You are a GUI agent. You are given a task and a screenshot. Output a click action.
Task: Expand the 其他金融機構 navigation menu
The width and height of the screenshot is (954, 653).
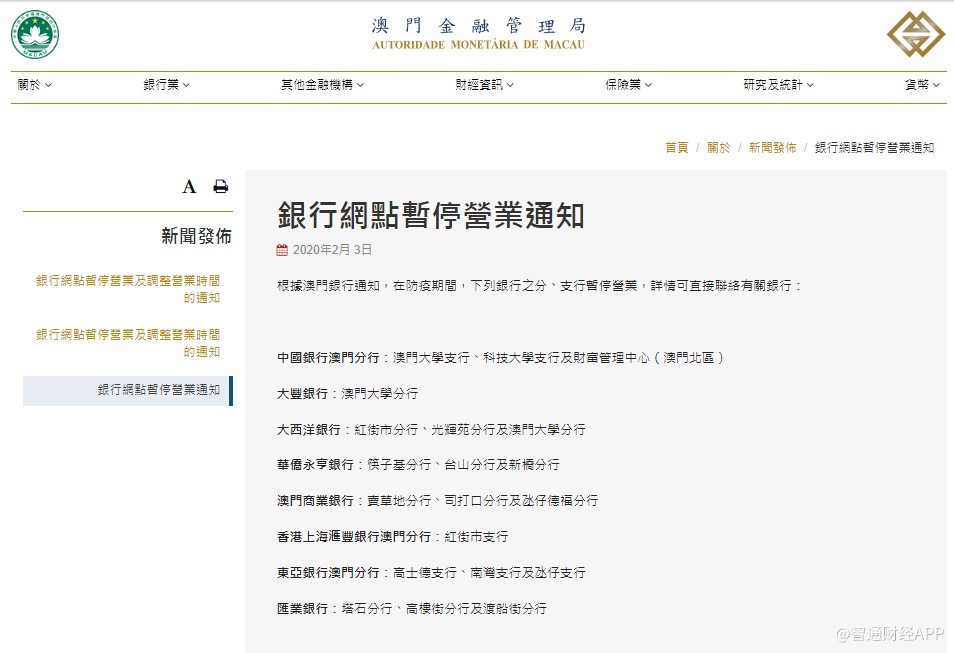click(x=322, y=85)
